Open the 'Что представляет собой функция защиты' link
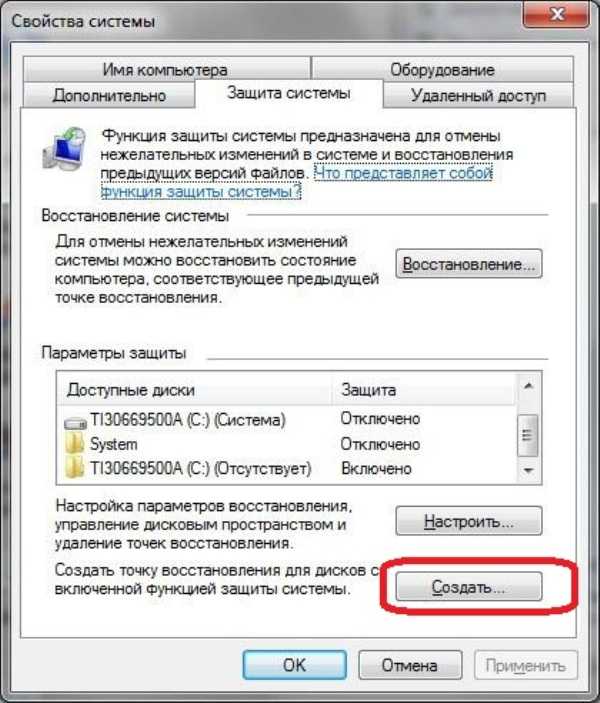Viewport: 600px width, 703px height. (296, 182)
